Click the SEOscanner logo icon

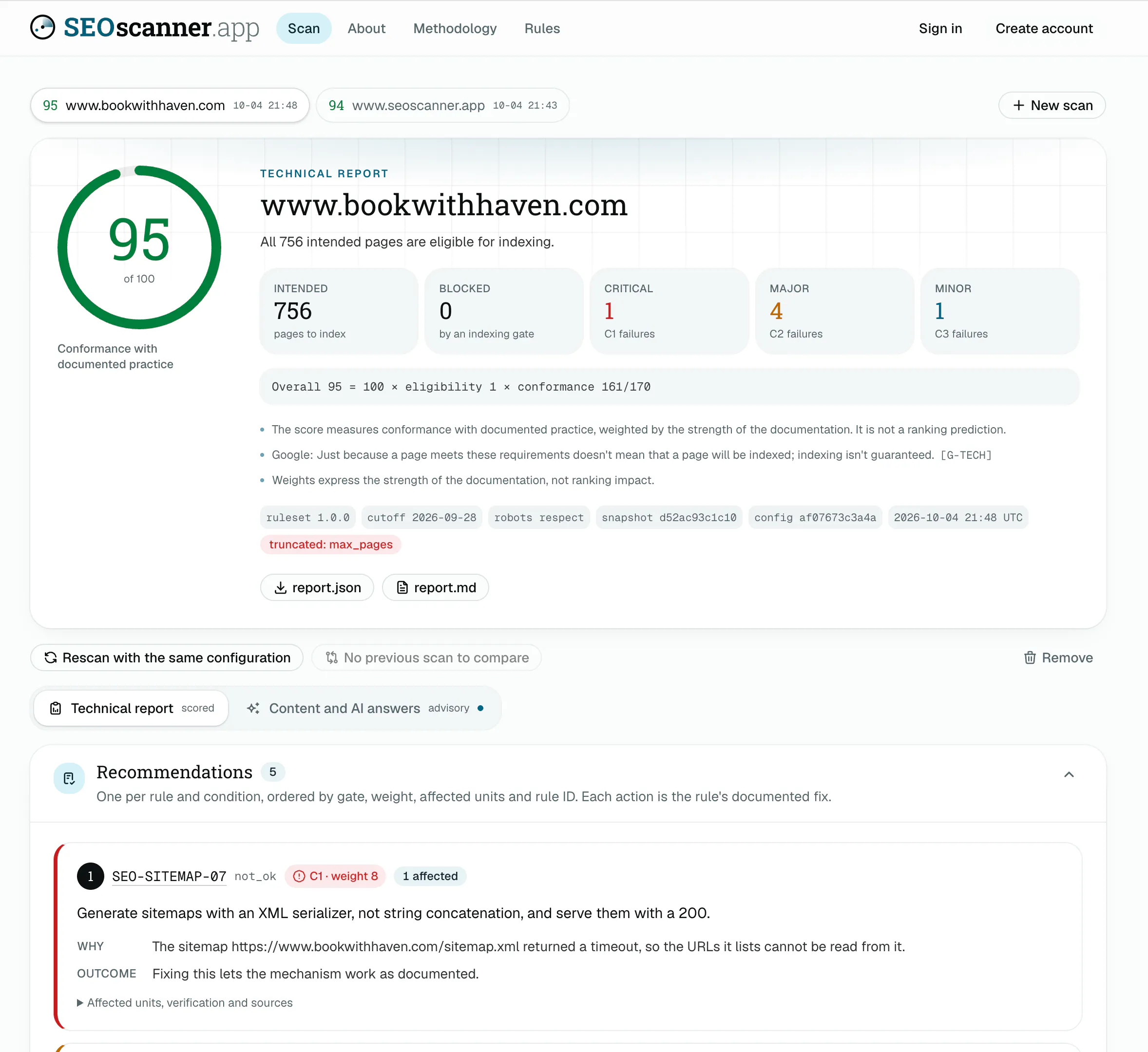43,27
